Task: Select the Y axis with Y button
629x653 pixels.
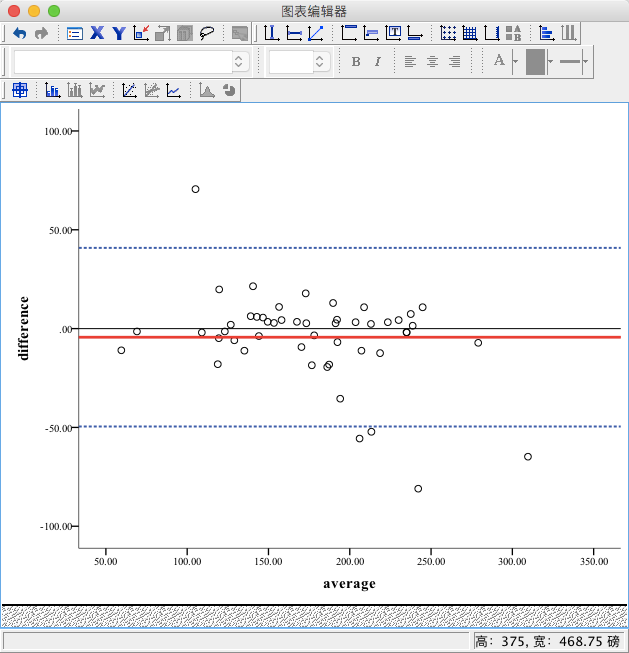Action: (119, 33)
